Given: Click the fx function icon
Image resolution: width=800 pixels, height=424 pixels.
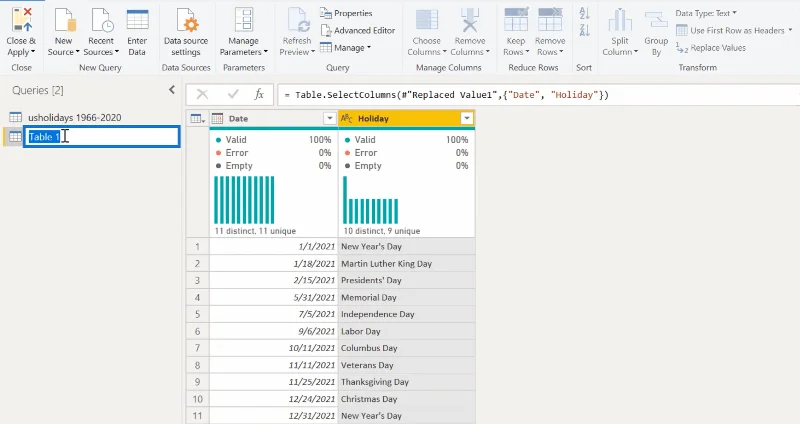Looking at the screenshot, I should tap(259, 94).
